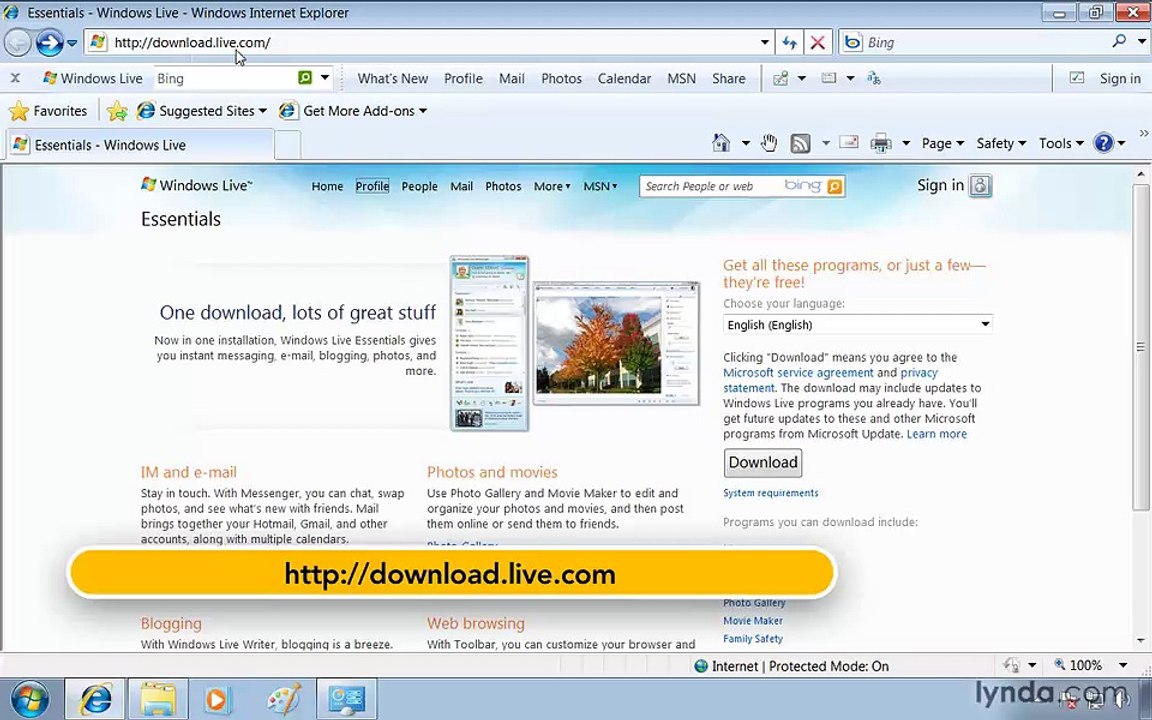Open Windows Media Player from the taskbar
This screenshot has height=720, width=1152.
click(x=218, y=698)
